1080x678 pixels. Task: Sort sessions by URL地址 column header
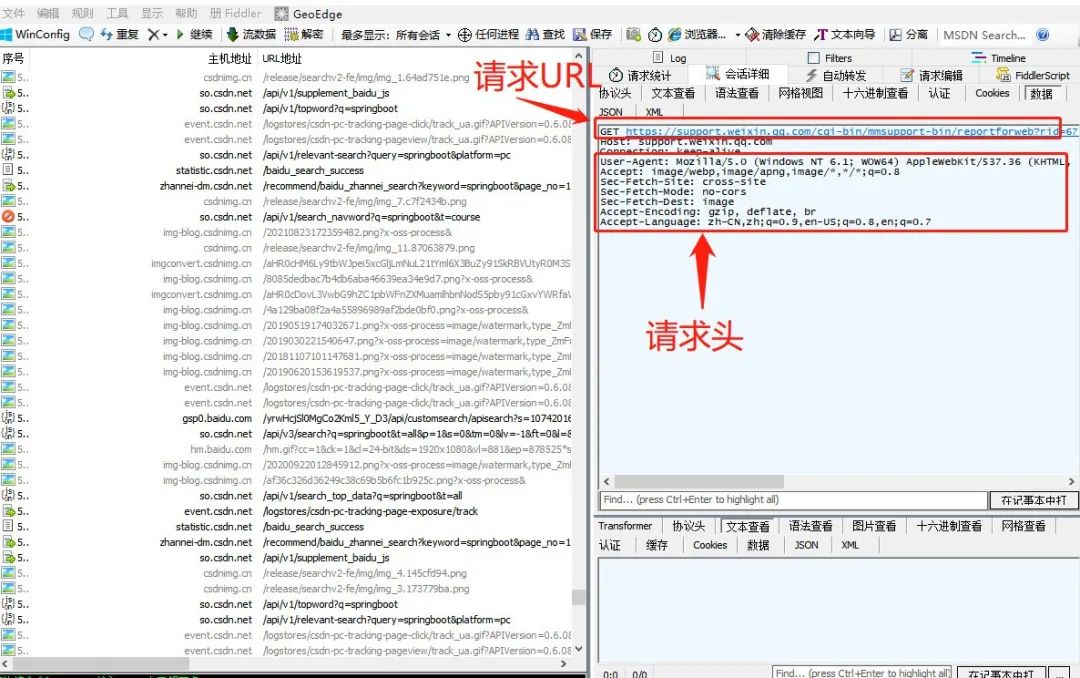tap(282, 59)
